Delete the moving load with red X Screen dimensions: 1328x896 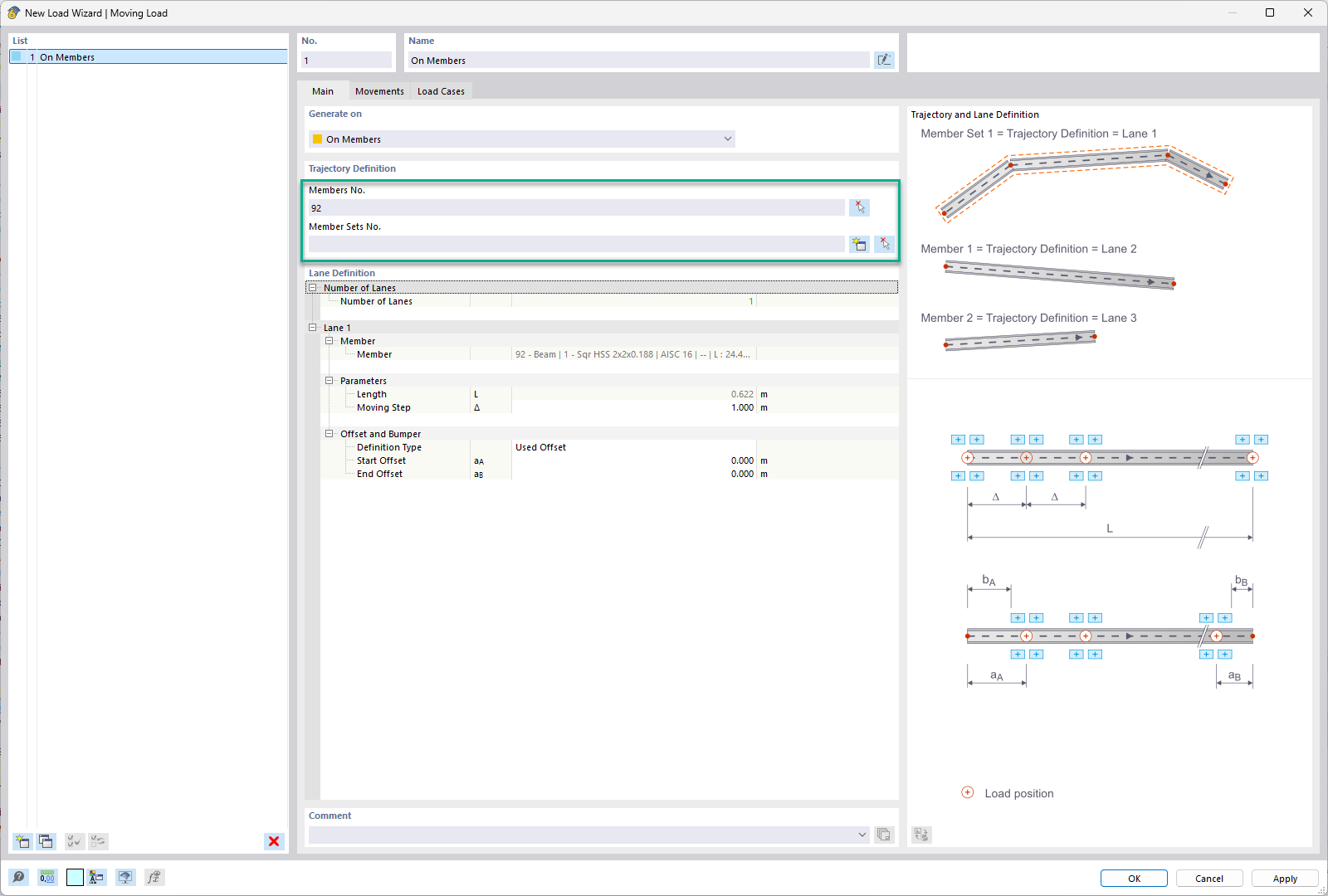click(274, 841)
